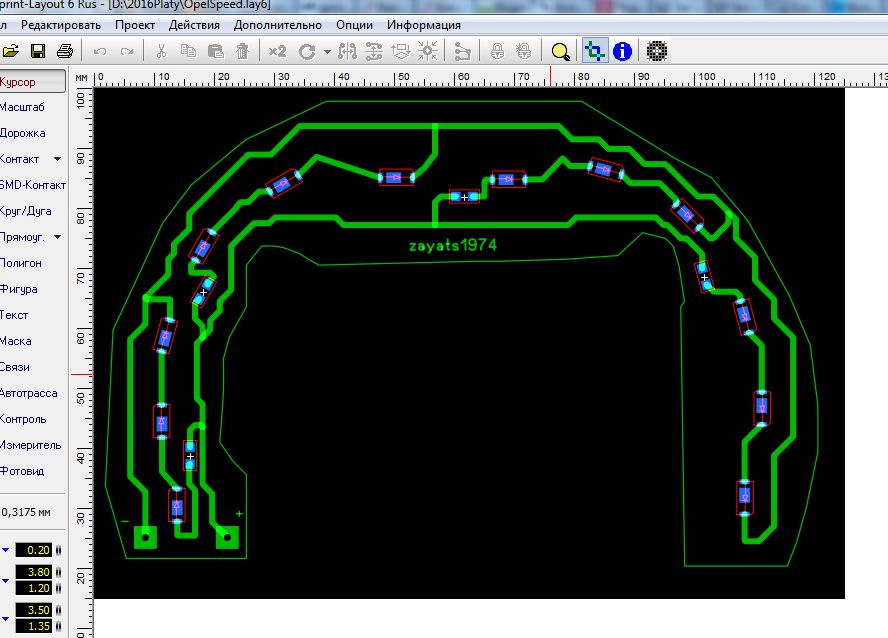This screenshot has height=638, width=888.
Task: Click the grid size 0,3175 мм
Action: click(26, 512)
